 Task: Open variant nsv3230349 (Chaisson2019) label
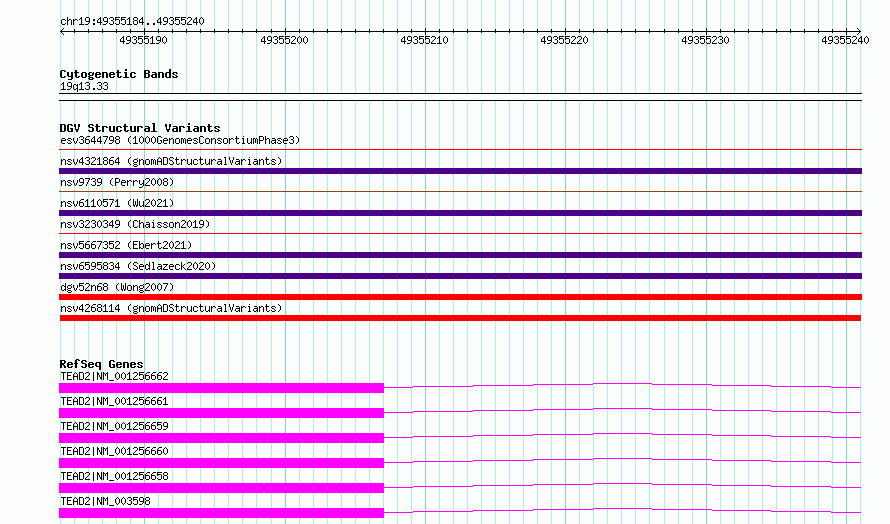(x=135, y=224)
